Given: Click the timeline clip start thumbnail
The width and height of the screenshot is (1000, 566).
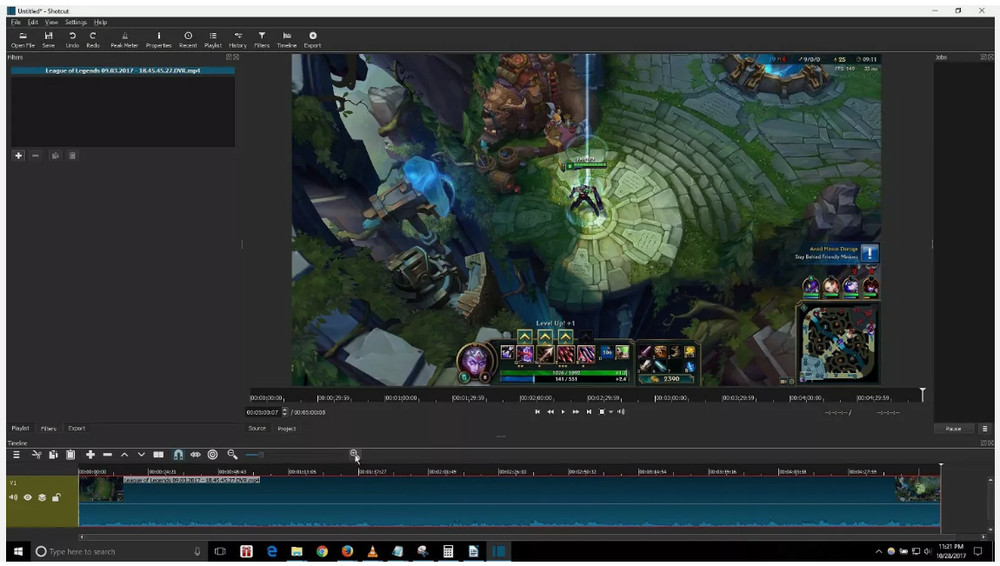Looking at the screenshot, I should [101, 489].
